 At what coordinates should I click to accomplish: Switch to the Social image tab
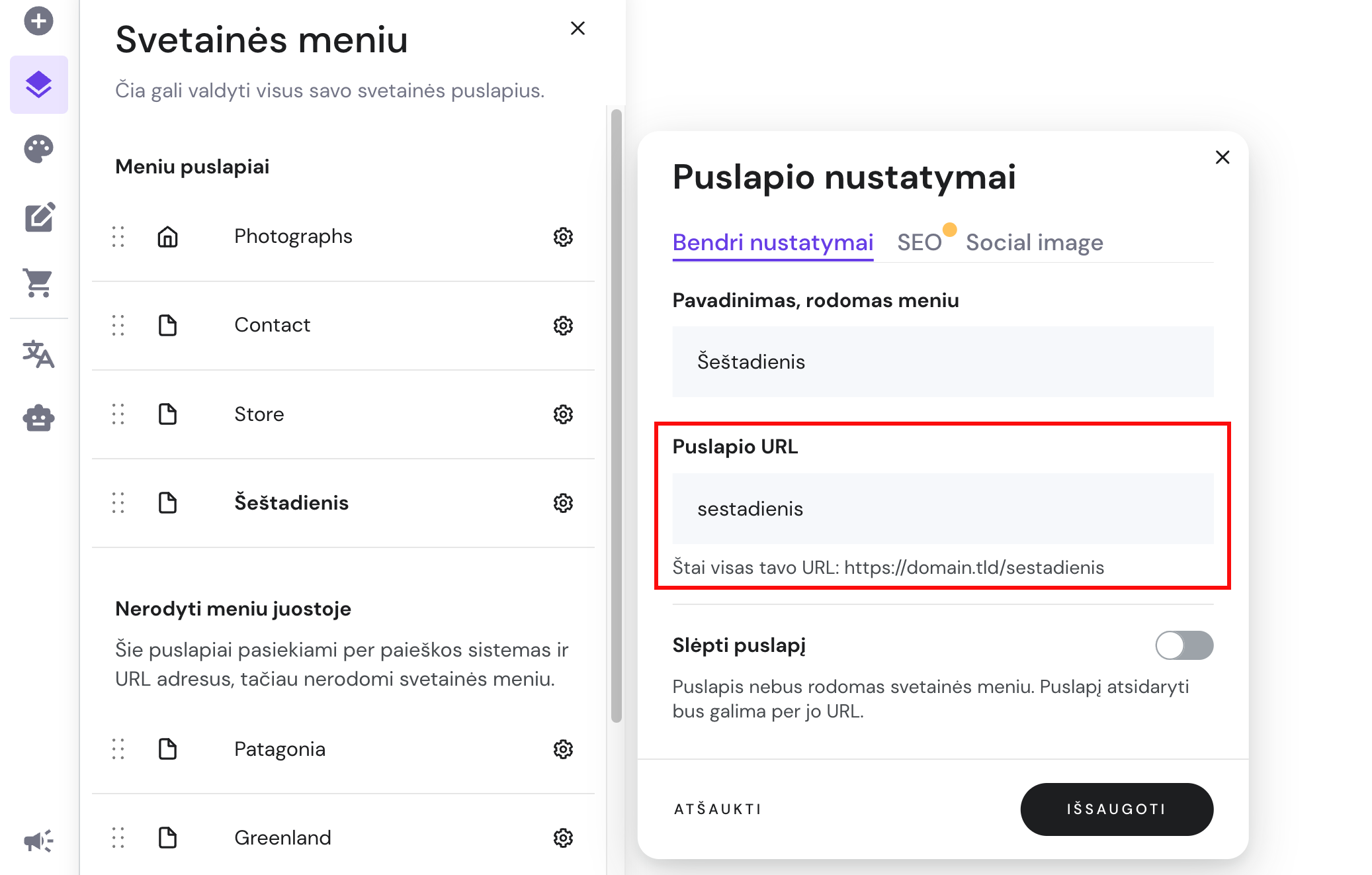click(x=1035, y=242)
